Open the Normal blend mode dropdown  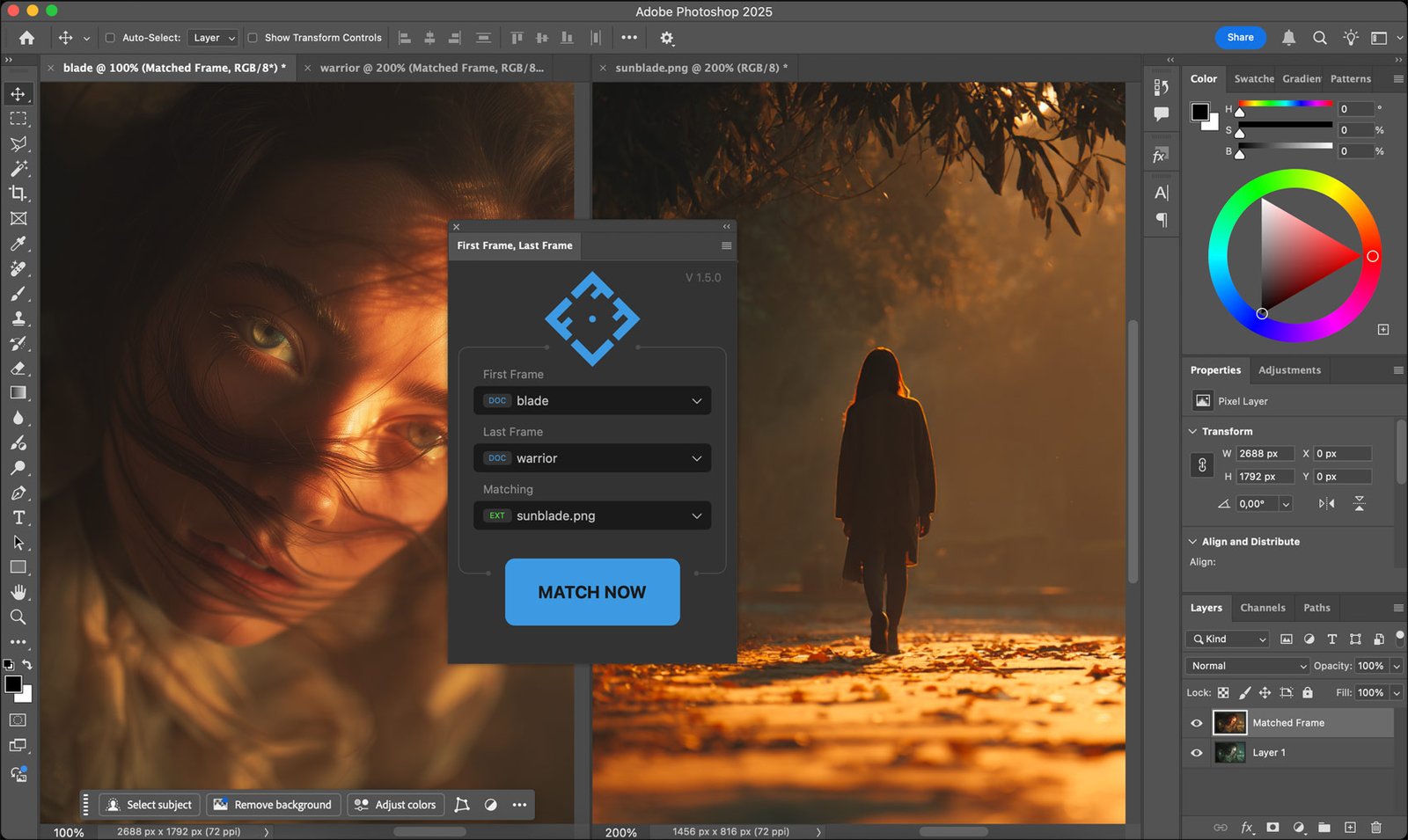click(x=1247, y=666)
